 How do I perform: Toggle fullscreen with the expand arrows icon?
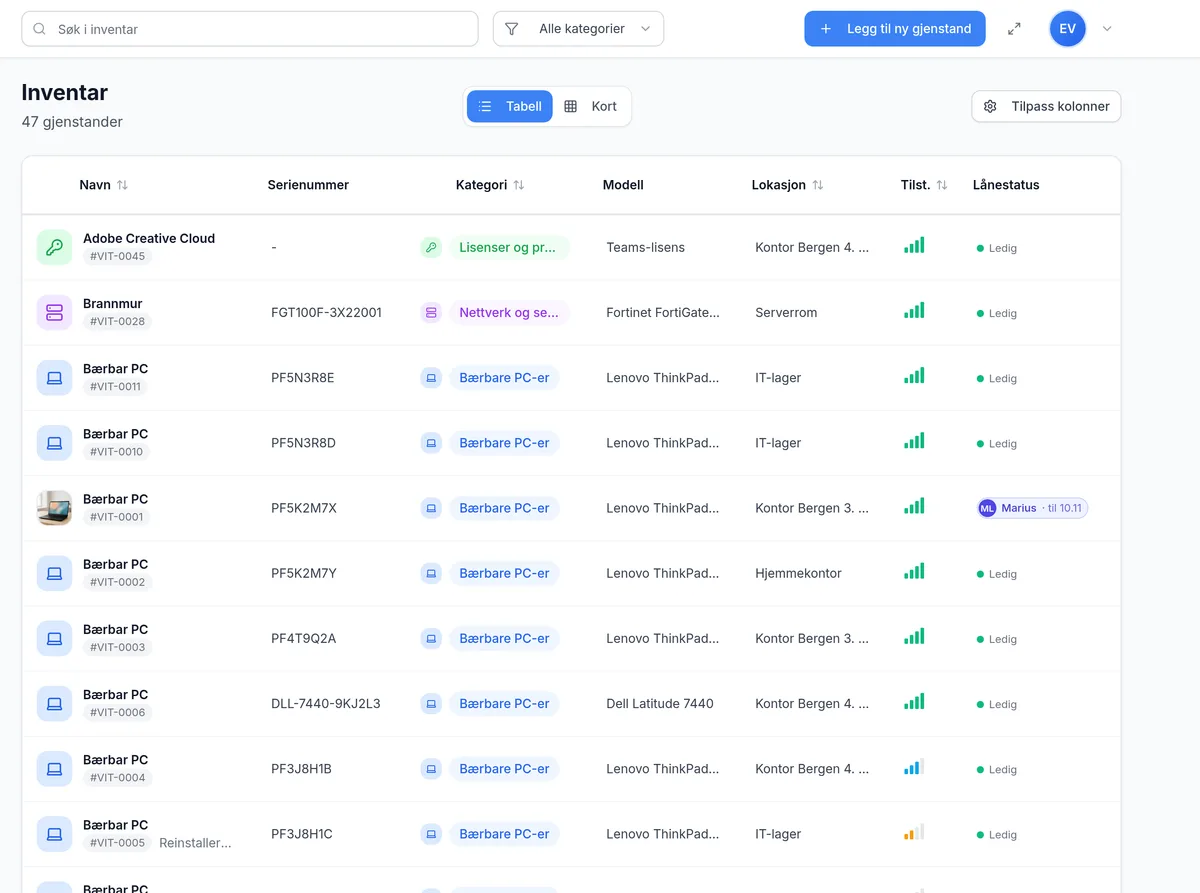pyautogui.click(x=1014, y=29)
